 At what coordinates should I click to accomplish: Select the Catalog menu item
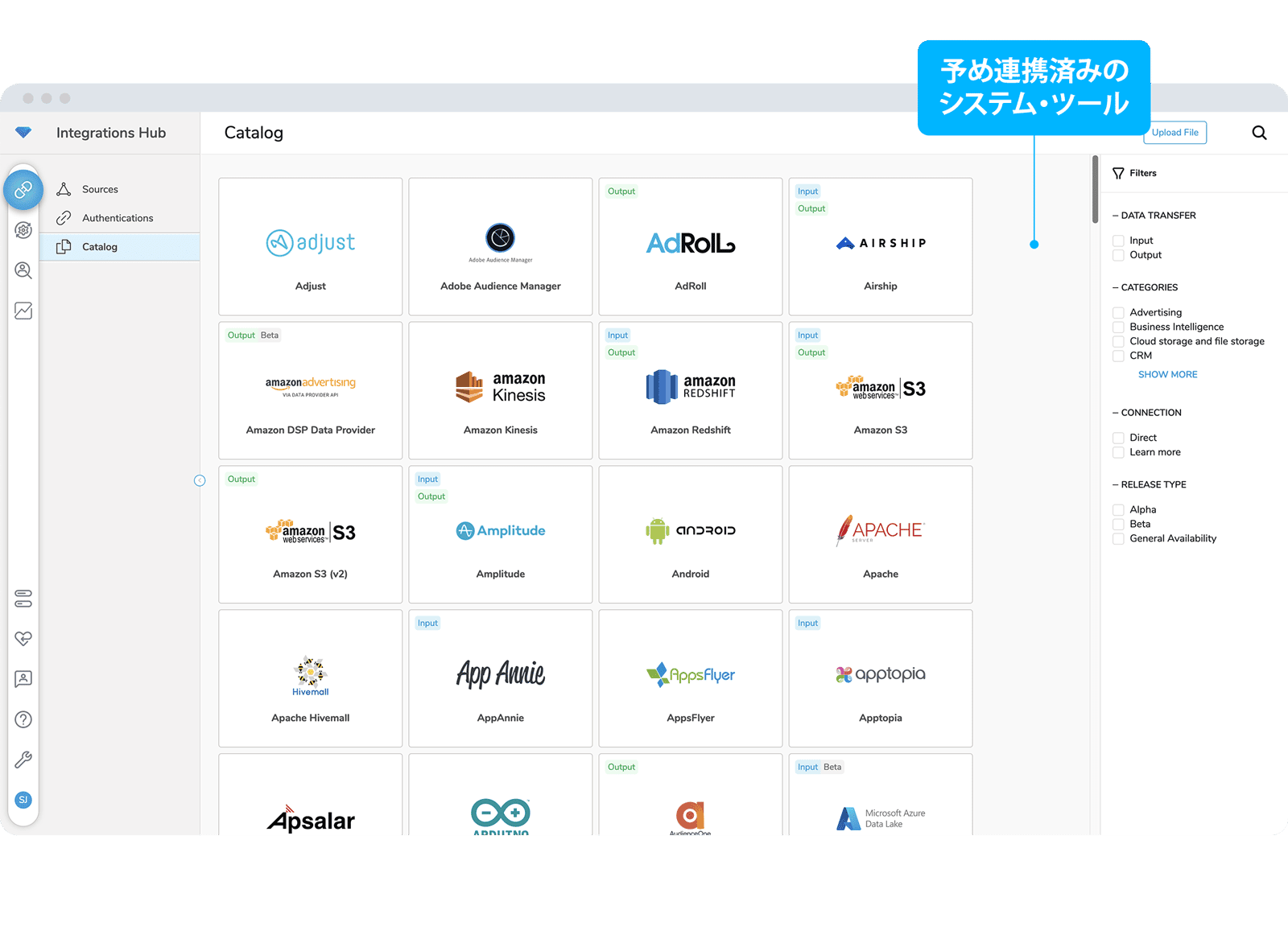tap(119, 247)
